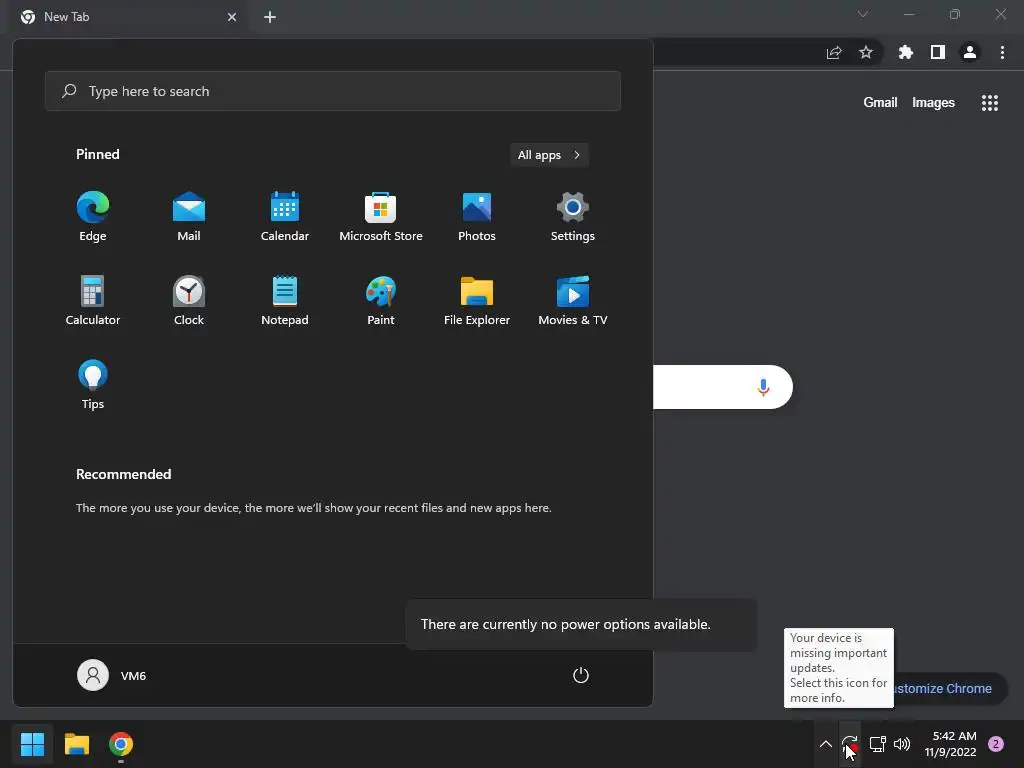Start voice search with microphone icon
The width and height of the screenshot is (1024, 768).
[763, 387]
